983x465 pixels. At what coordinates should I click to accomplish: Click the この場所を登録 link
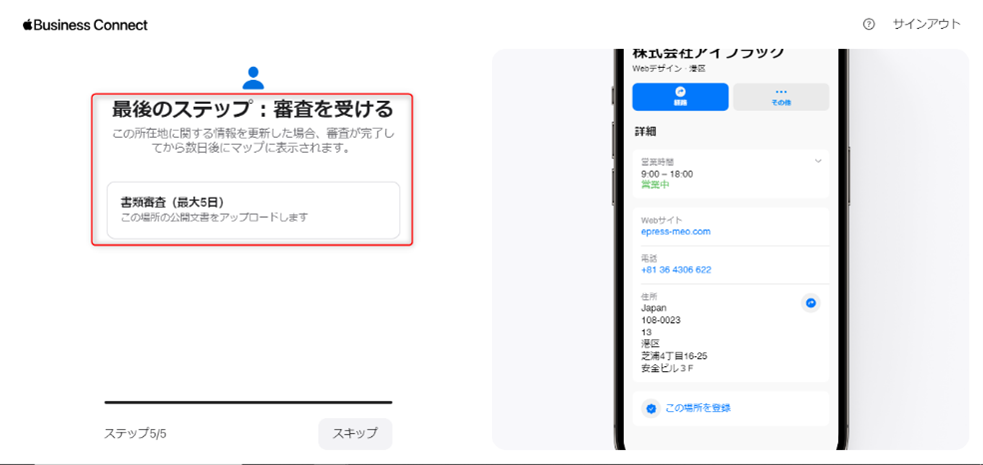pos(698,408)
